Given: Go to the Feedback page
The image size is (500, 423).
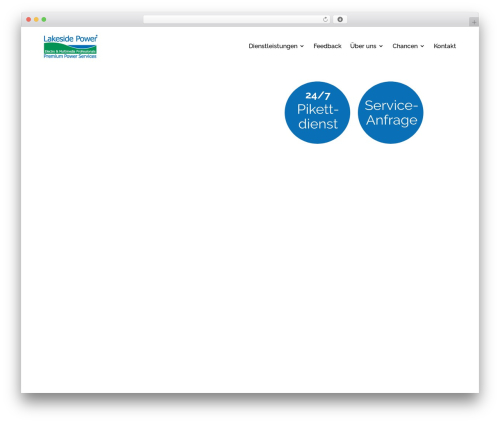Looking at the screenshot, I should (x=327, y=46).
